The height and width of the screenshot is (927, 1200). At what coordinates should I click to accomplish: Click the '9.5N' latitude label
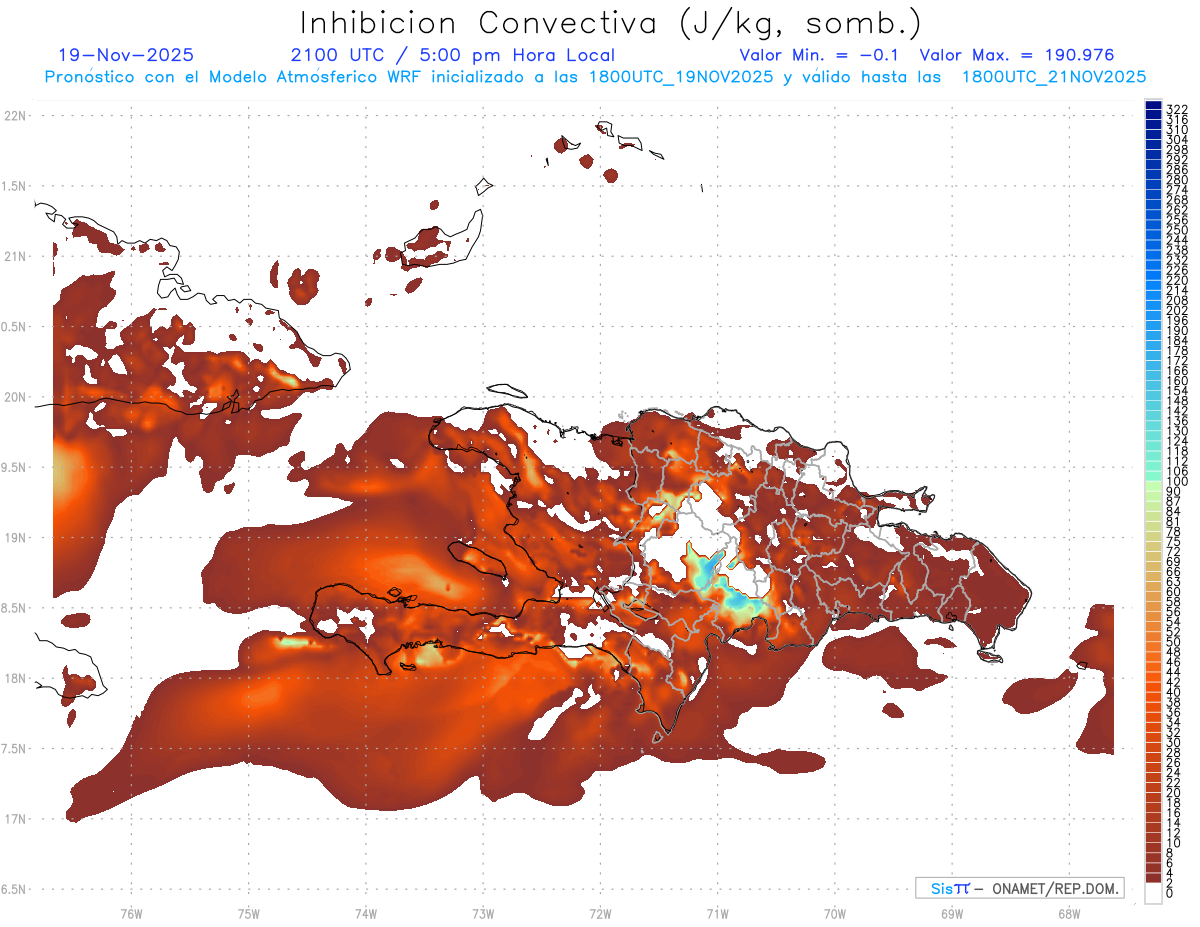[14, 467]
